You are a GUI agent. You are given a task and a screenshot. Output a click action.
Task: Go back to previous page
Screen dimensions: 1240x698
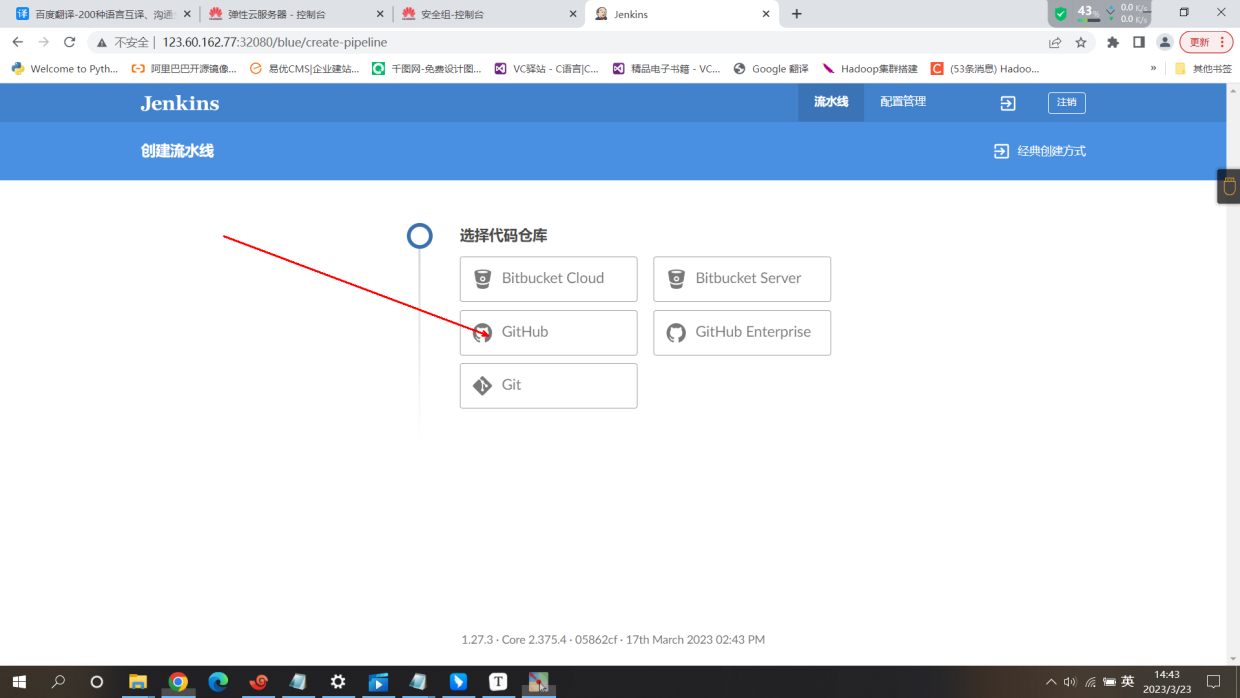pos(17,42)
